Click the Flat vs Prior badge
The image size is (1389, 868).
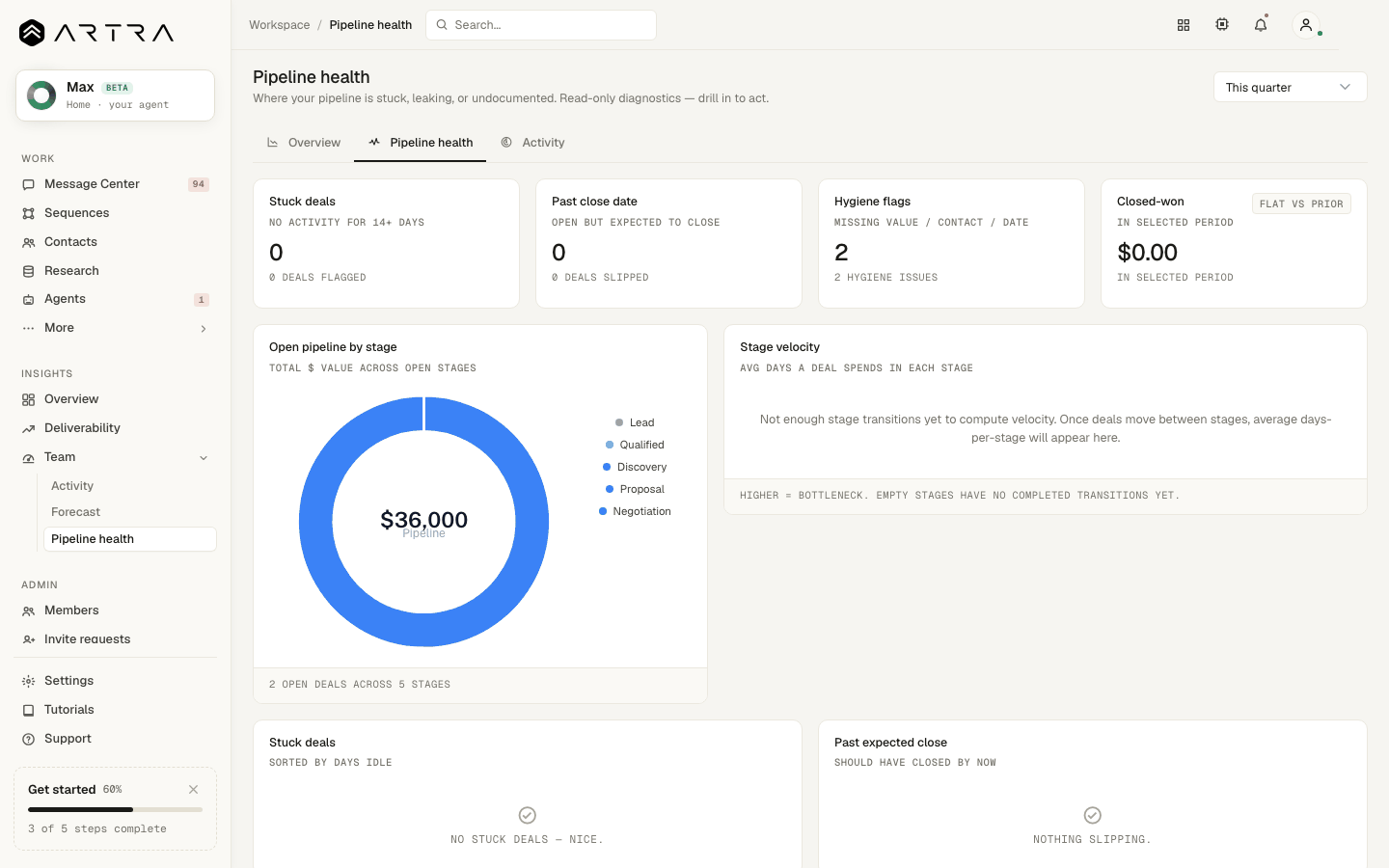(1301, 204)
